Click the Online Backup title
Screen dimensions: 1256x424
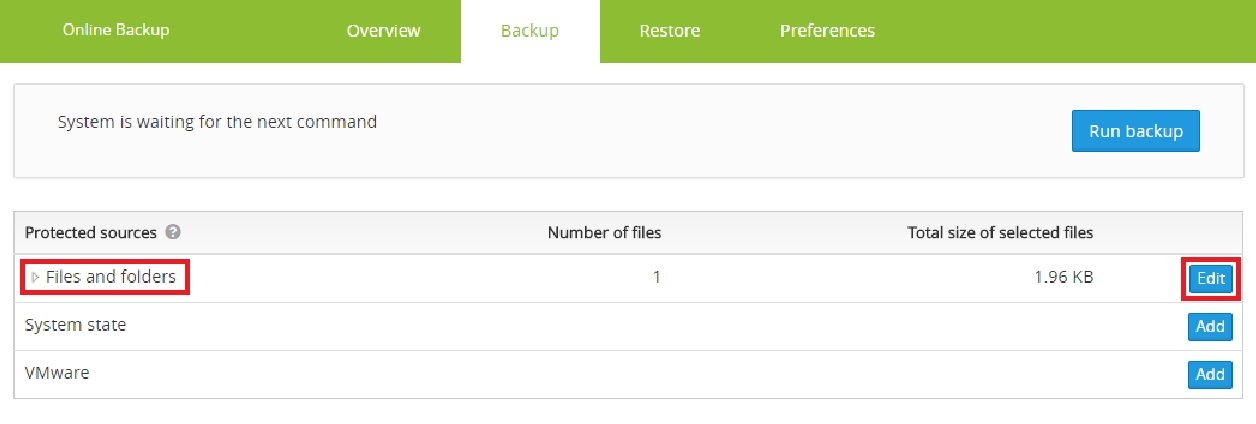pyautogui.click(x=116, y=30)
